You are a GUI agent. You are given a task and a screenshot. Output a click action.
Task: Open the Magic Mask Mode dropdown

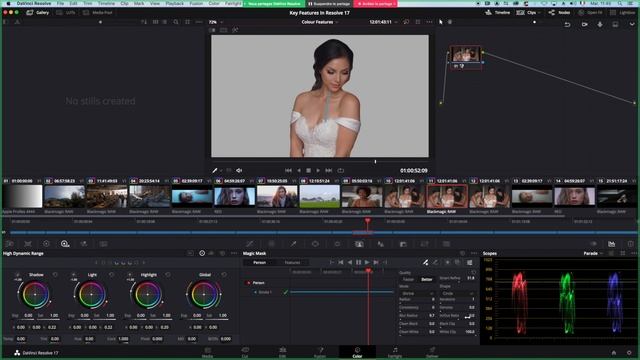click(x=416, y=293)
